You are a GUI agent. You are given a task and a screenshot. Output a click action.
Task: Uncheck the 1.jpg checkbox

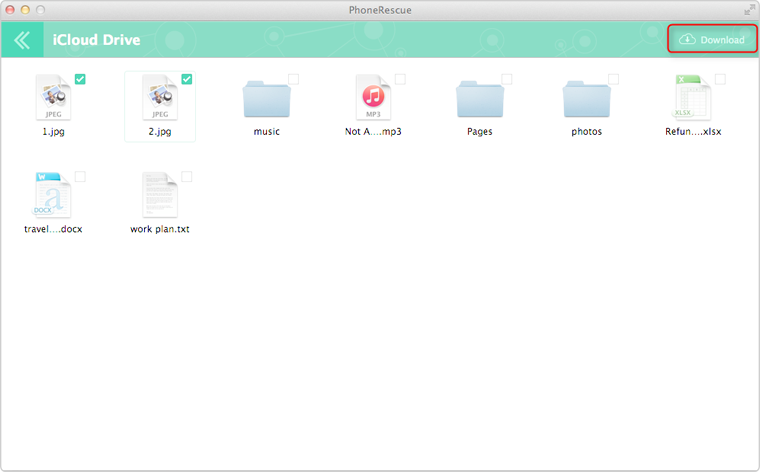click(x=80, y=79)
